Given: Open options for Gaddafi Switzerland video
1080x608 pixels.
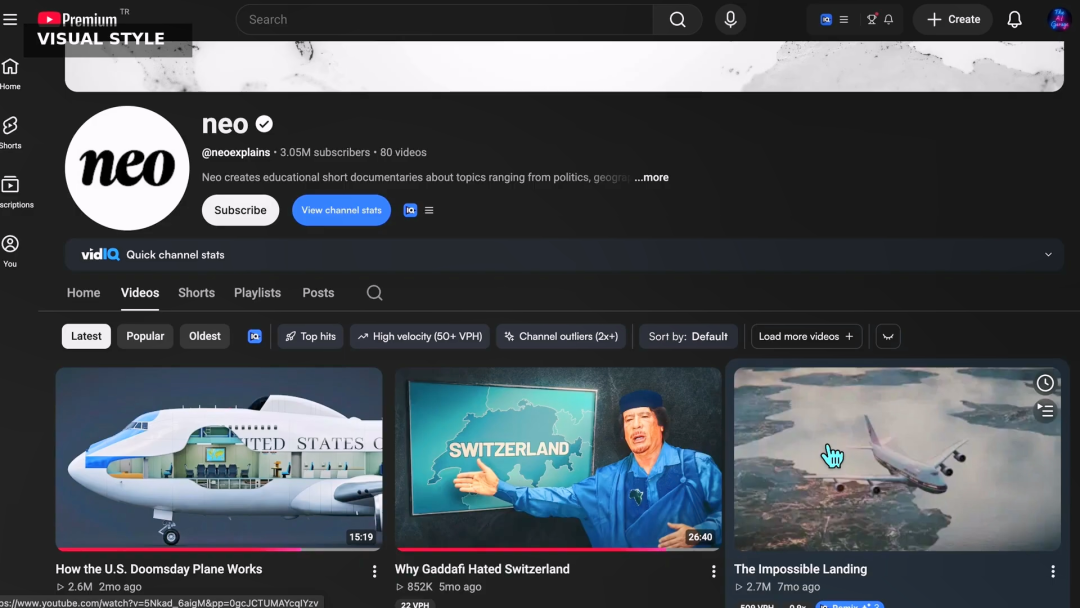Looking at the screenshot, I should [x=714, y=572].
